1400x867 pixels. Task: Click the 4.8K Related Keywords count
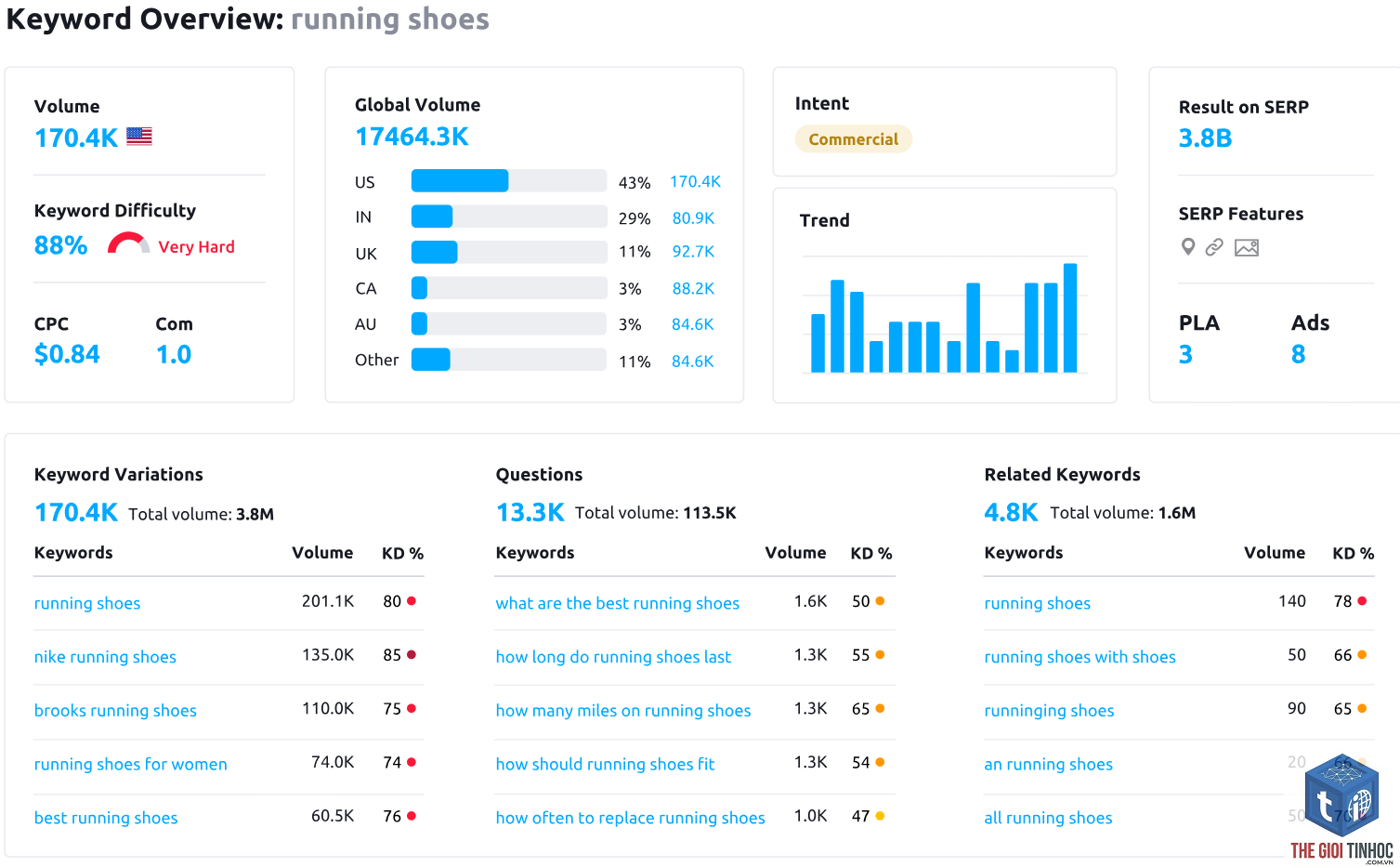click(x=1011, y=513)
